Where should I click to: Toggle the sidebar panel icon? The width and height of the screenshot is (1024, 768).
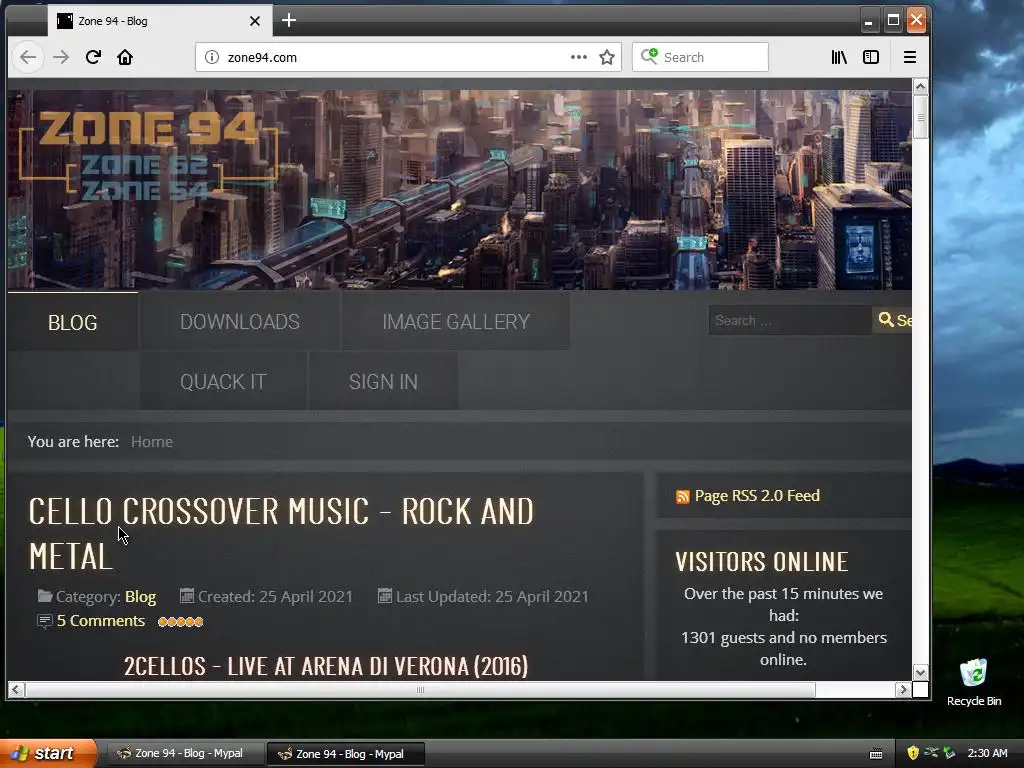[871, 57]
